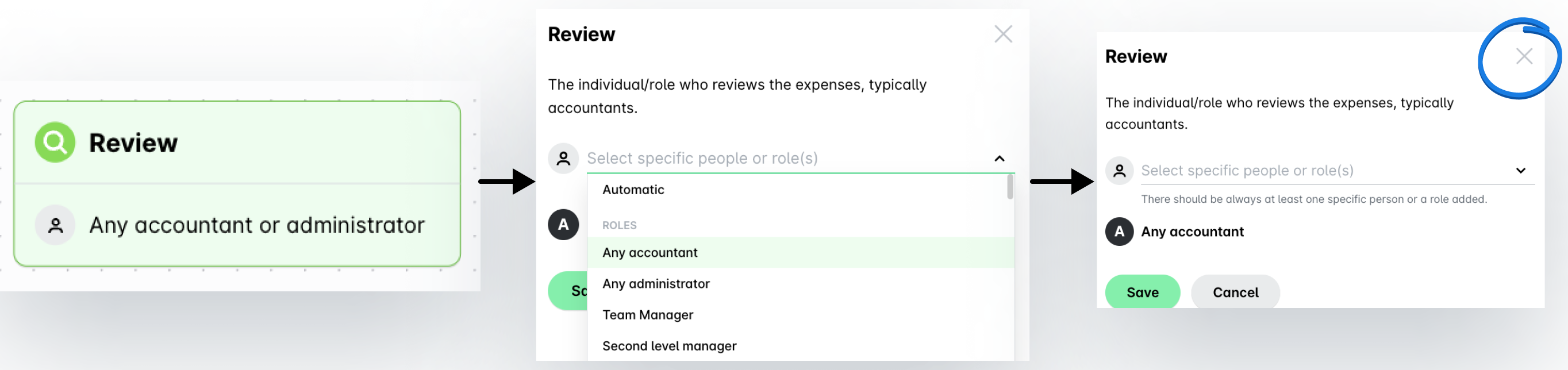The image size is (1568, 370).
Task: Click the green magnifier Review icon
Action: [x=55, y=142]
